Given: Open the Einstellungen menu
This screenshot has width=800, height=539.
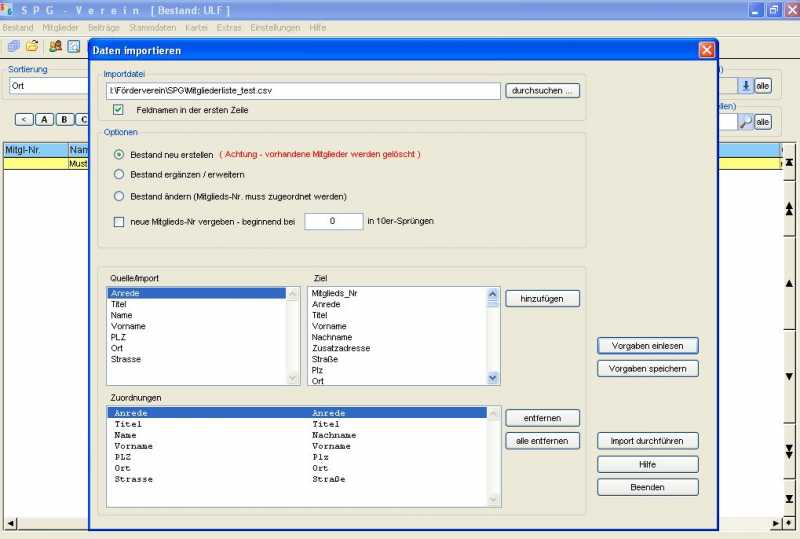Looking at the screenshot, I should point(275,27).
